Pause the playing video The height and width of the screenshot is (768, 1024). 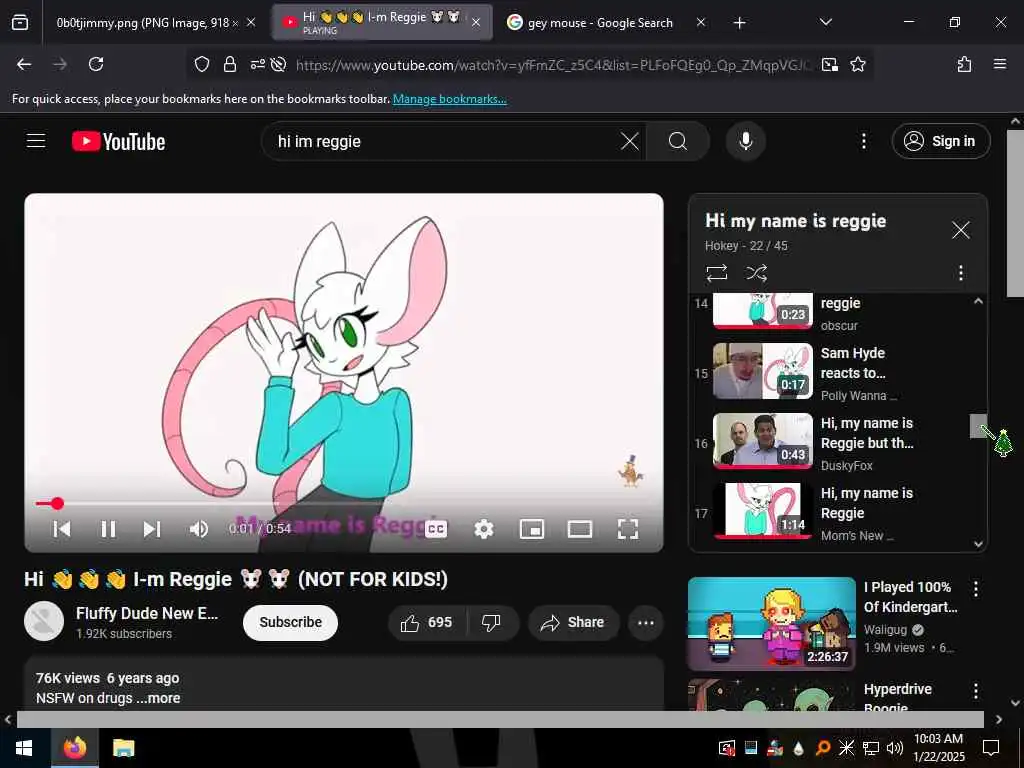coord(108,528)
